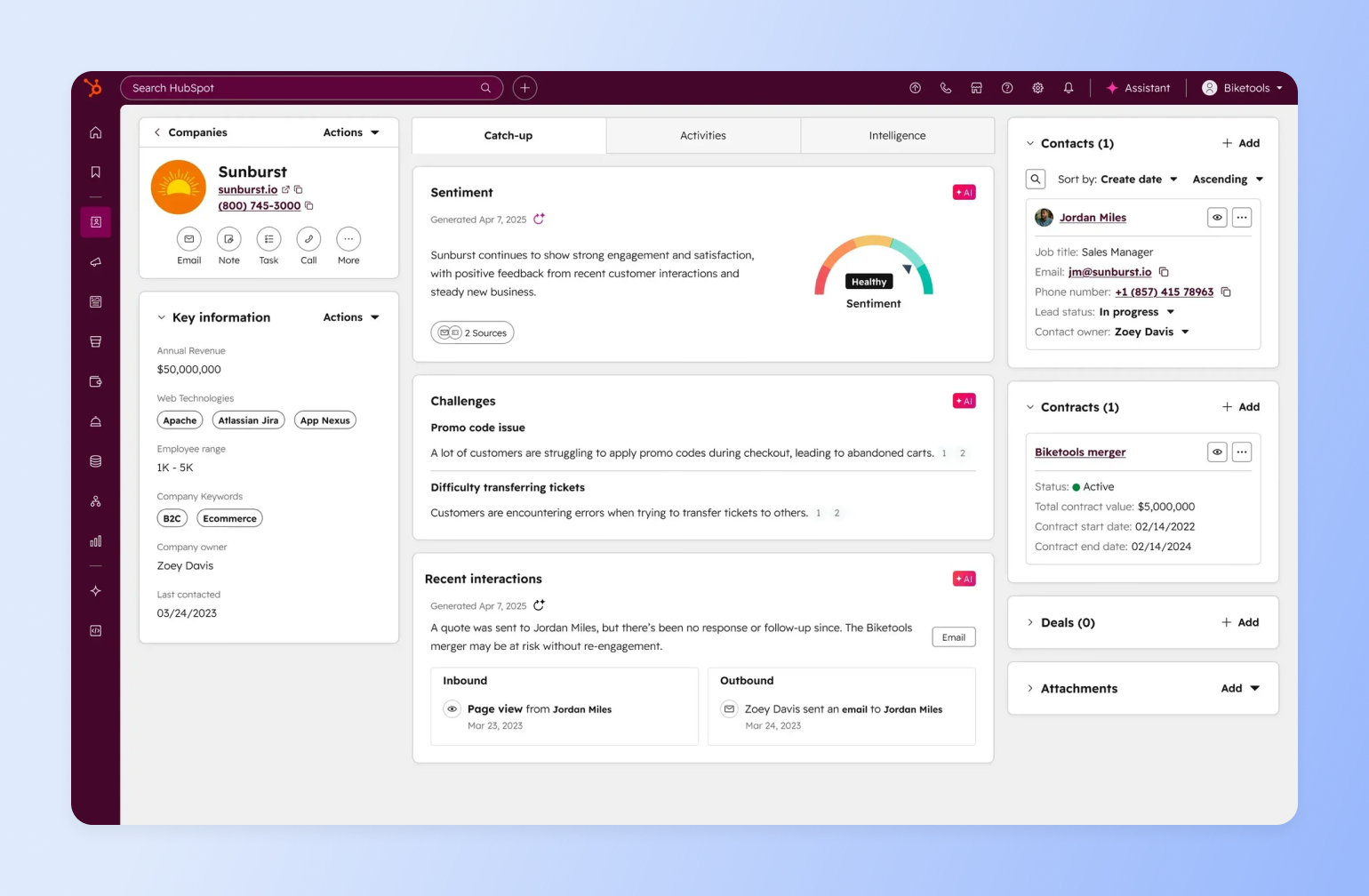Open the Ascending sort order dropdown
The image size is (1369, 896).
coord(1228,179)
